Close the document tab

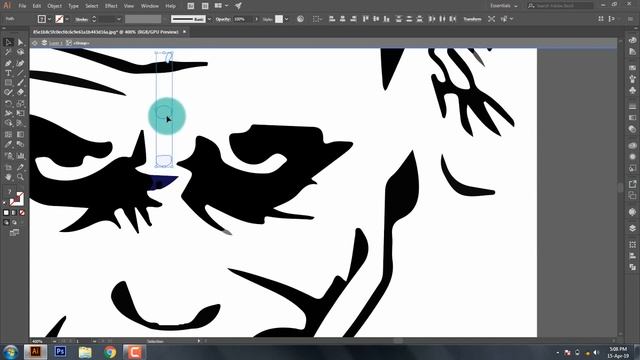pyautogui.click(x=184, y=31)
